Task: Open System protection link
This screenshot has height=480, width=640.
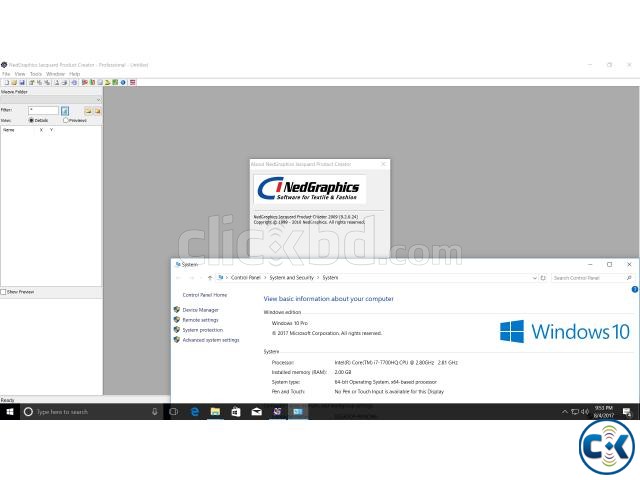Action: pyautogui.click(x=203, y=330)
